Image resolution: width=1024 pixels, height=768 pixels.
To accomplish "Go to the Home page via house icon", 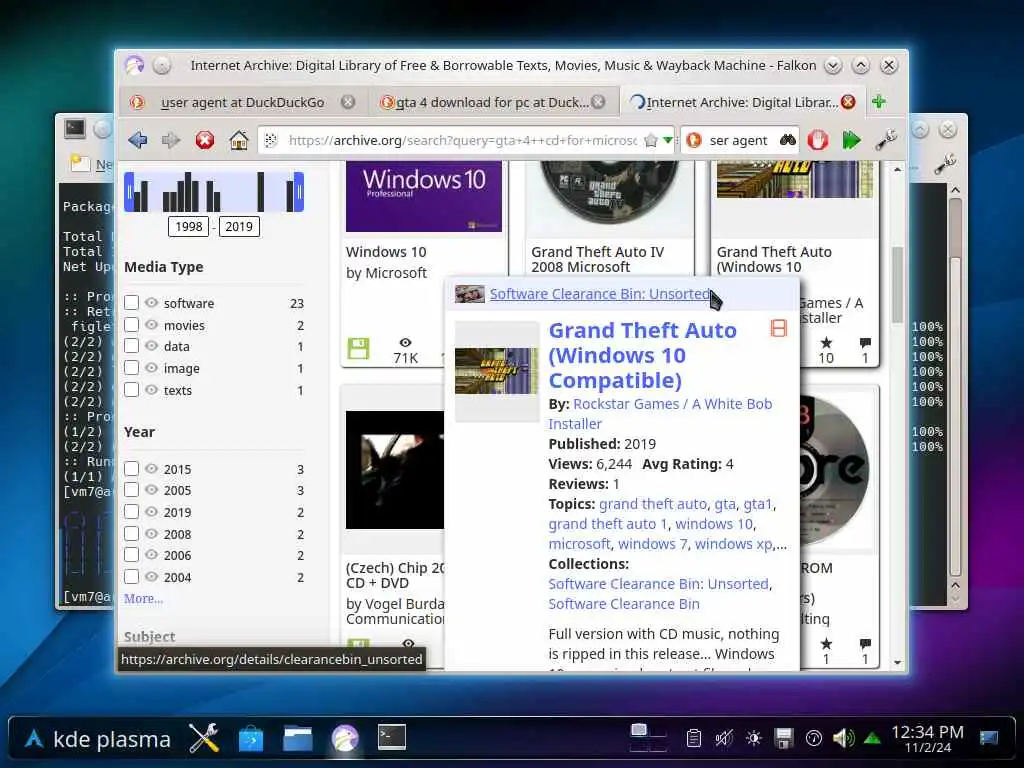I will 239,140.
